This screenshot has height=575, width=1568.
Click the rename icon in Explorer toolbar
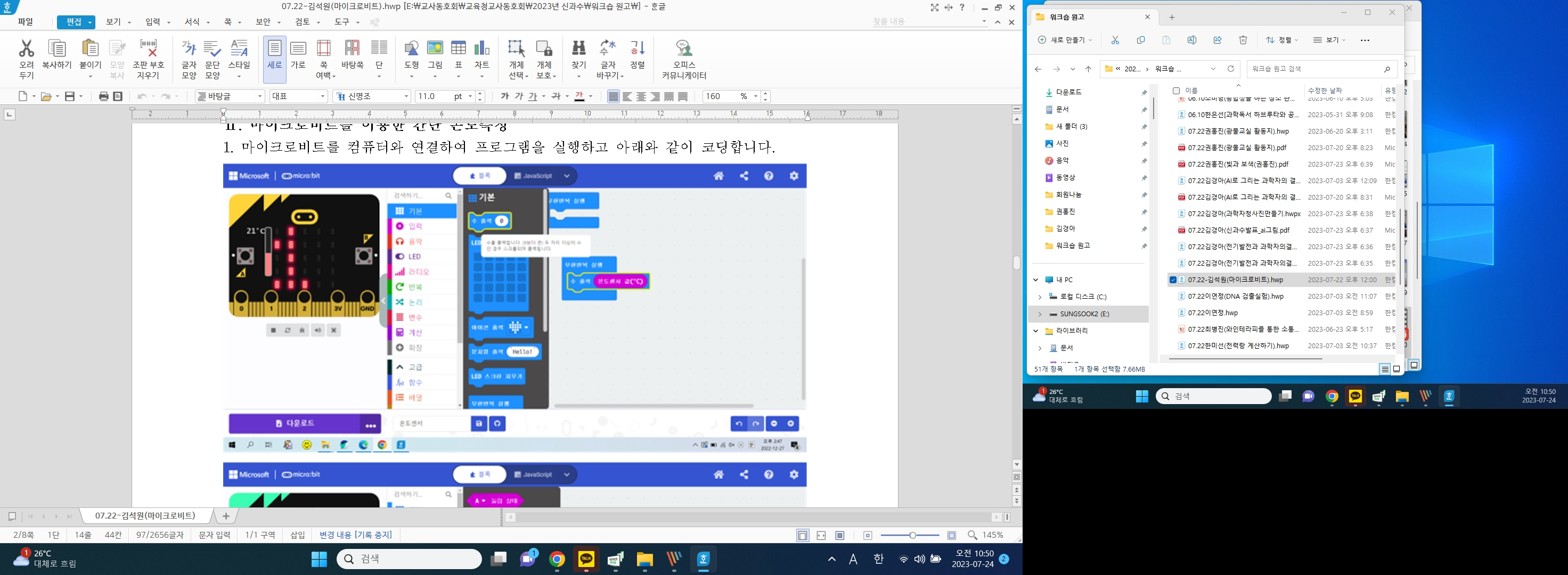click(x=1192, y=40)
